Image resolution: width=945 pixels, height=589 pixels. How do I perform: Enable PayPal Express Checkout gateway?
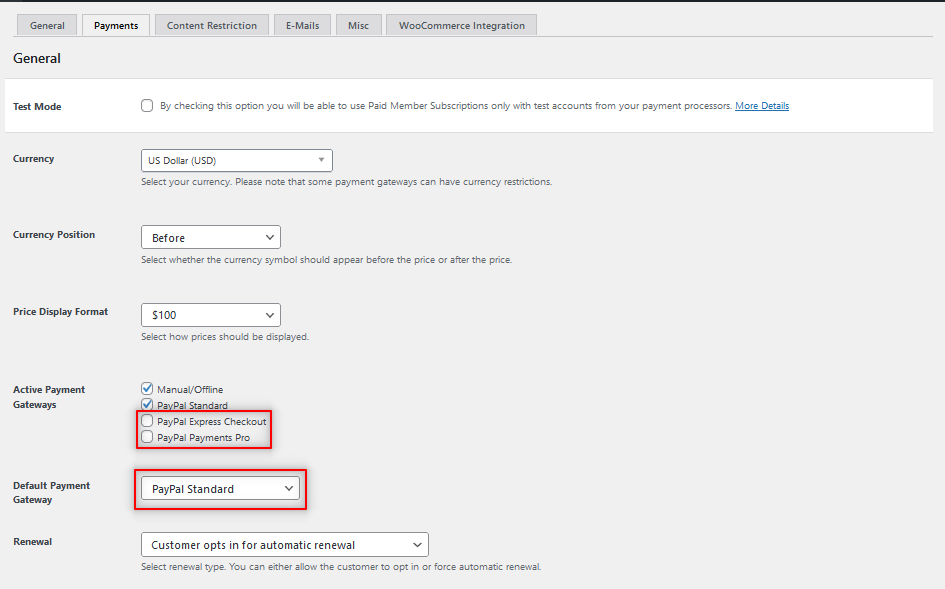point(147,421)
